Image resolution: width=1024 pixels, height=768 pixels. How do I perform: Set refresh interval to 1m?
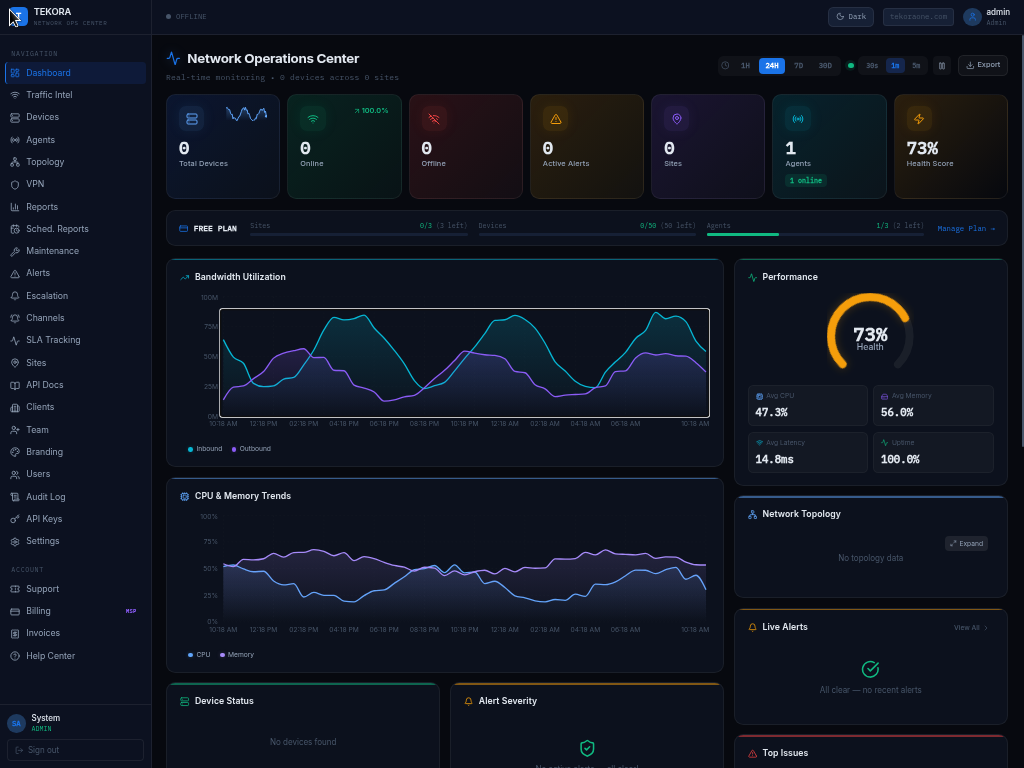pyautogui.click(x=895, y=65)
